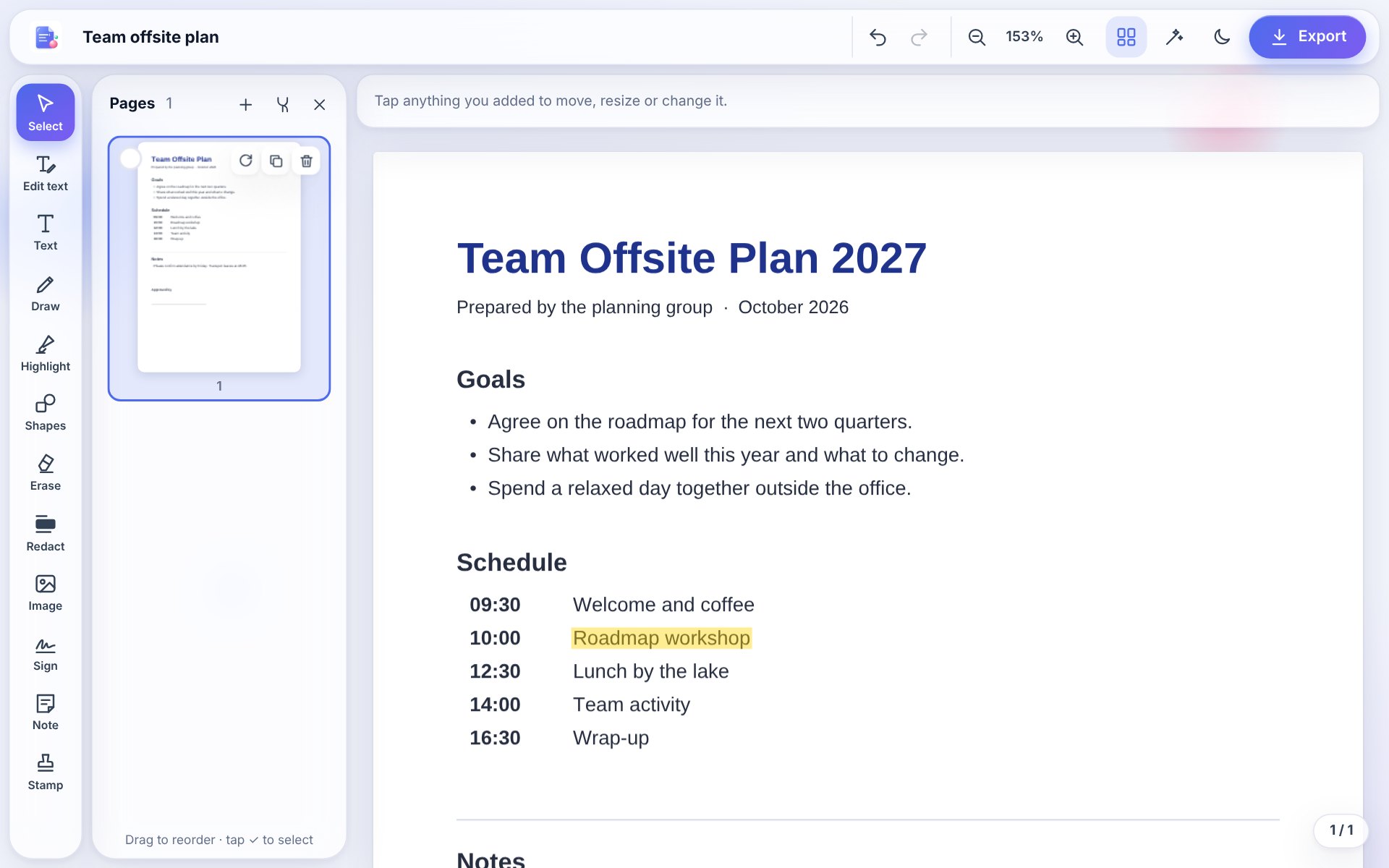
Task: Click the highlighted Roadmap workshop text
Action: pos(661,638)
